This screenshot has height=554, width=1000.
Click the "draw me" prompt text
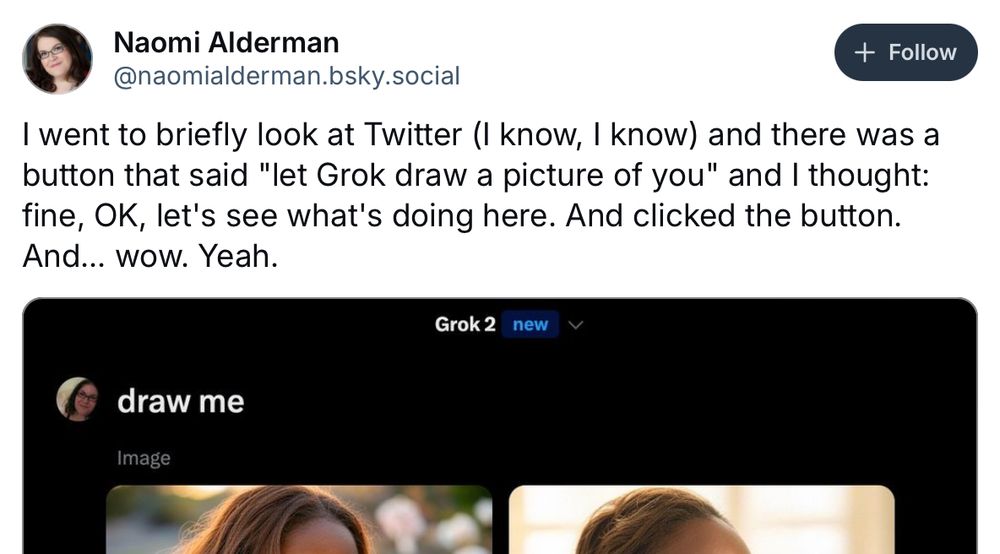(180, 402)
